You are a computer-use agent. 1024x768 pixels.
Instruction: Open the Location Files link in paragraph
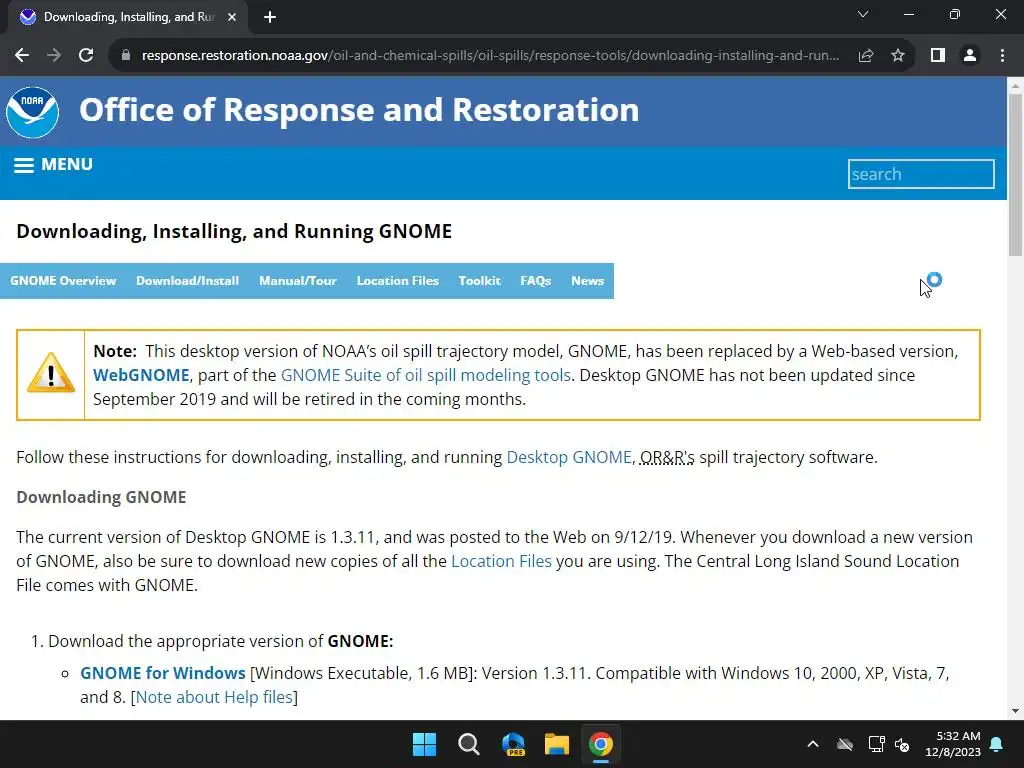(502, 562)
